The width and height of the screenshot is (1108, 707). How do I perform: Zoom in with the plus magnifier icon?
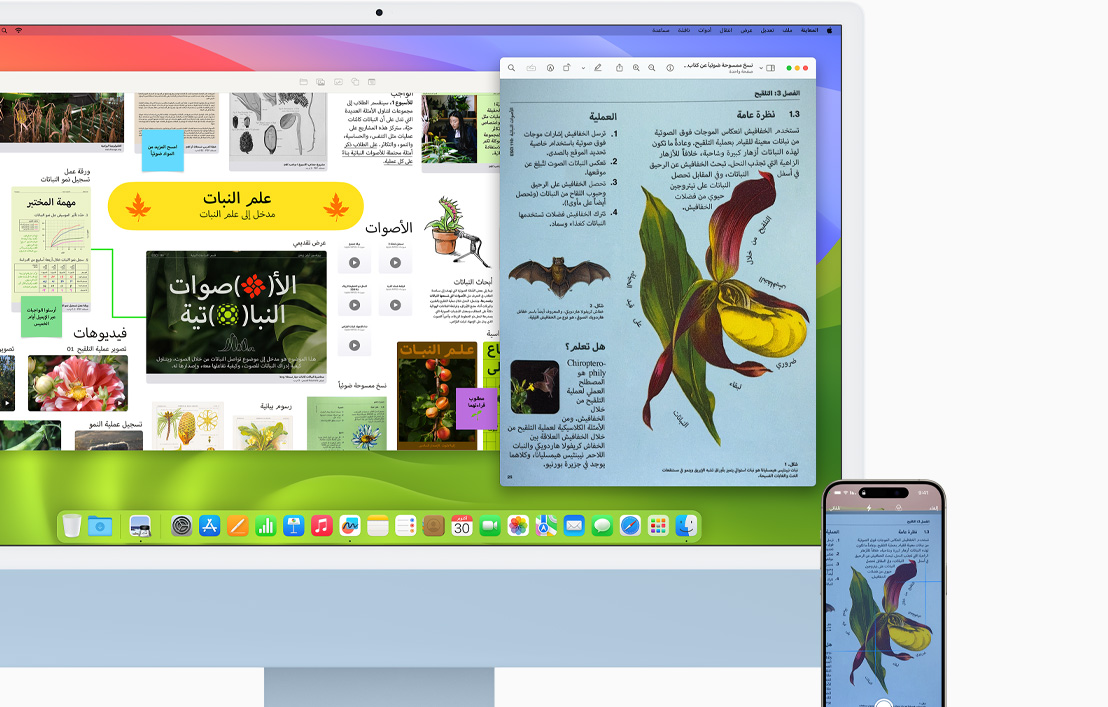636,68
